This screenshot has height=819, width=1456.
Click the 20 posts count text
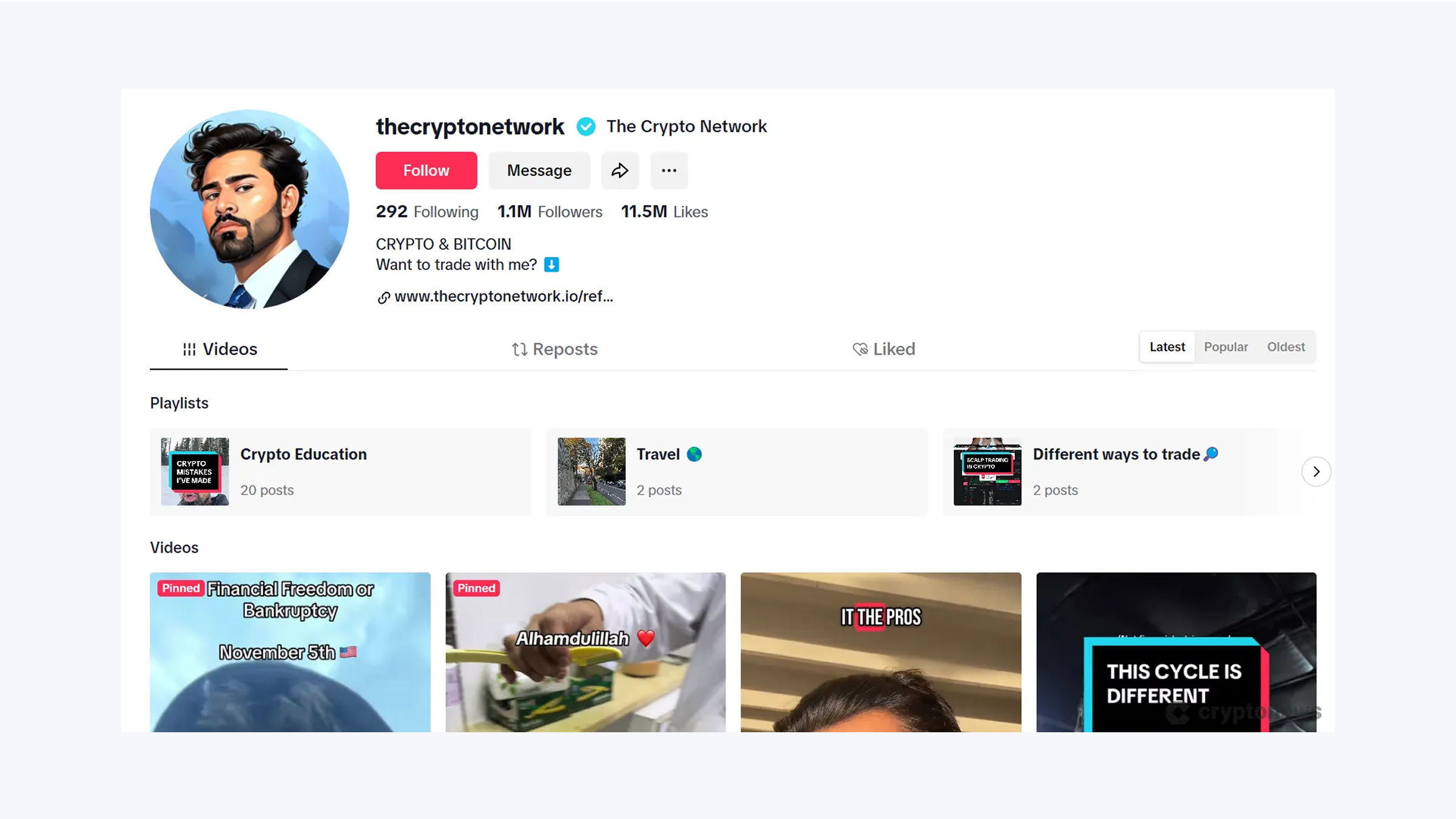point(267,490)
